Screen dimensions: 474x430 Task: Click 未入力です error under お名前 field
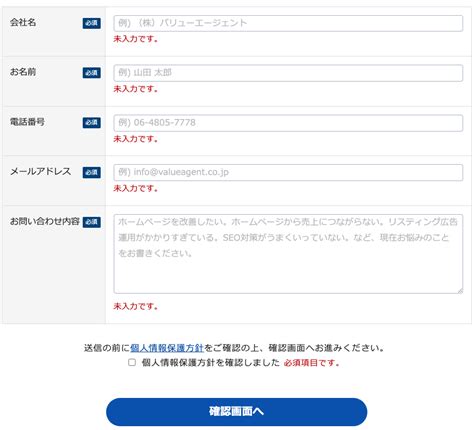pyautogui.click(x=135, y=89)
